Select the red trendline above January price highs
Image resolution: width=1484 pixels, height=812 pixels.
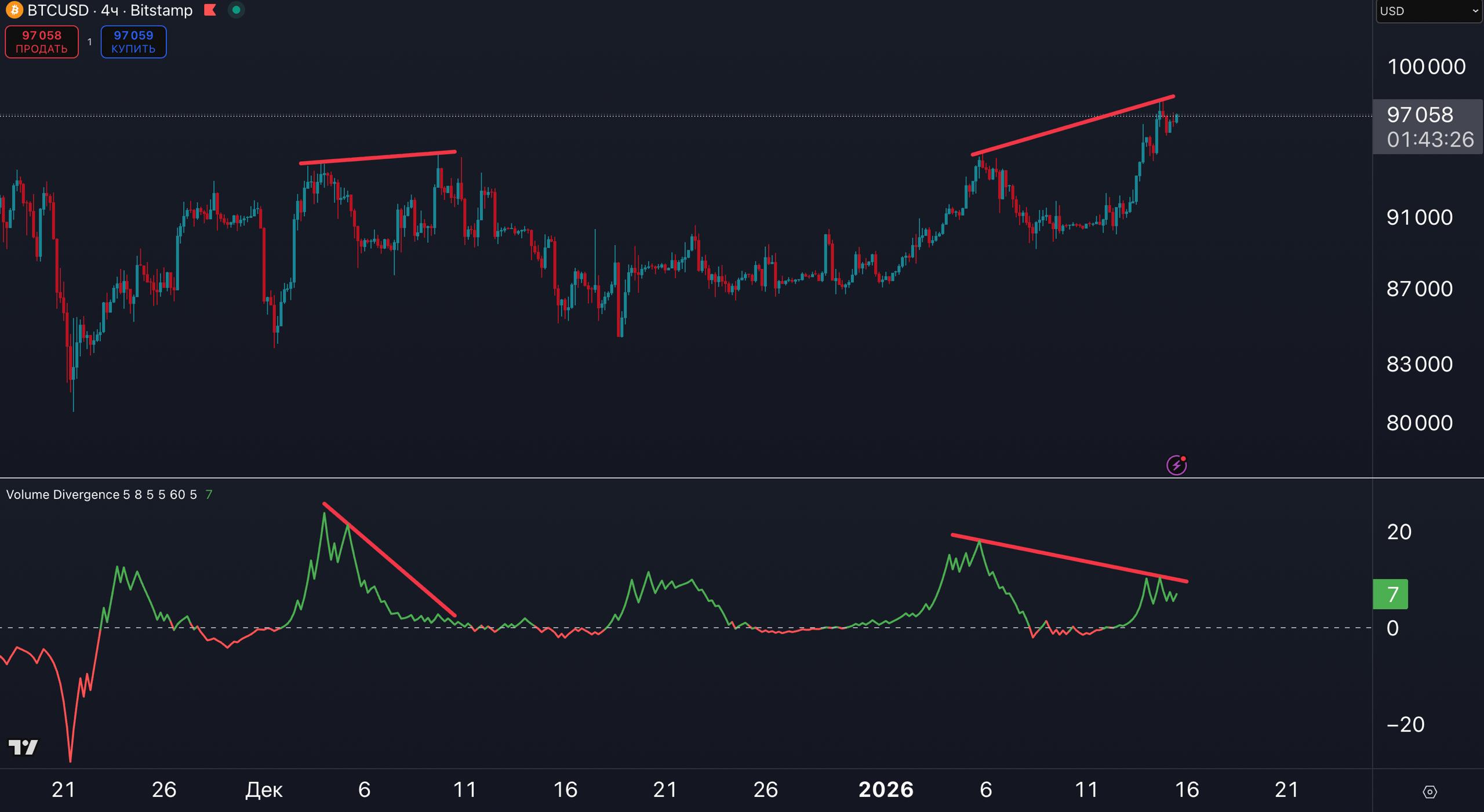(x=1072, y=126)
